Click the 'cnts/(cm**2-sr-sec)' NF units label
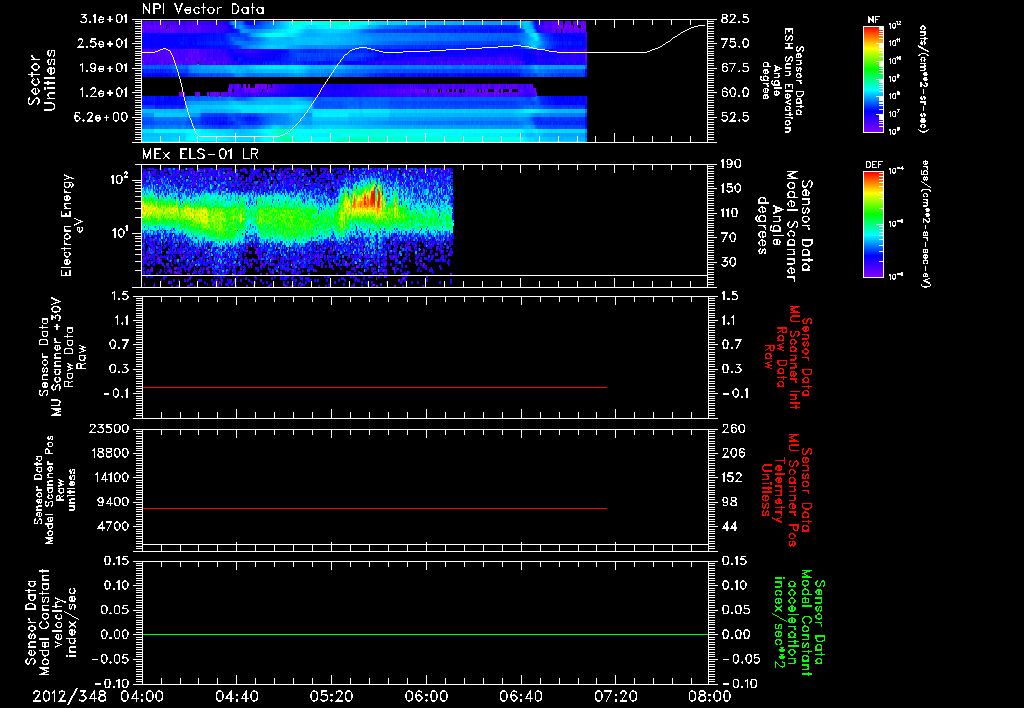This screenshot has height=708, width=1024. click(x=923, y=79)
